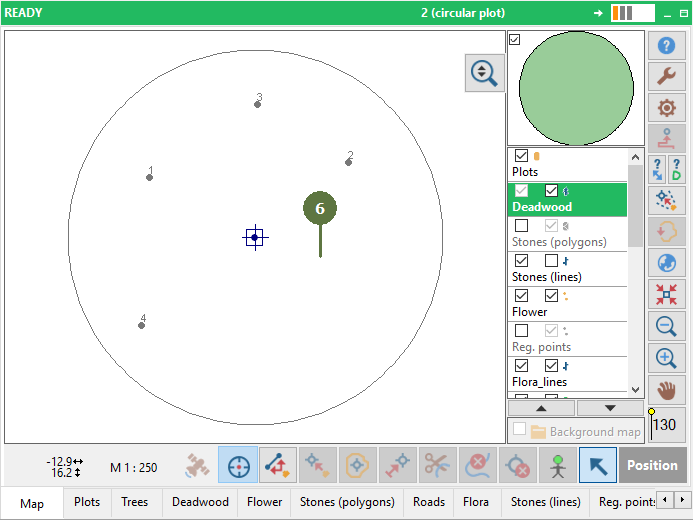Select the line measurement edit tool

(x=278, y=465)
